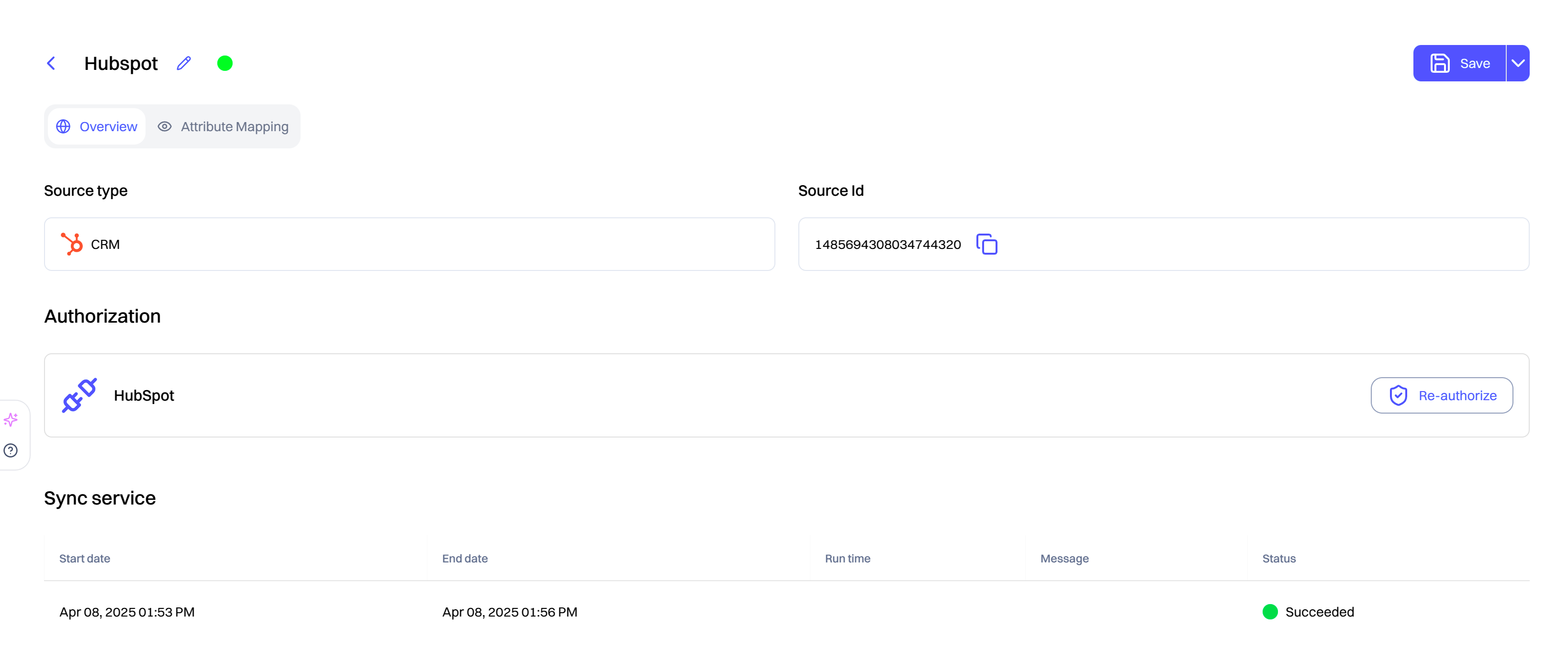Viewport: 1568px width, 651px height.
Task: Edit the Hubspot name with pencil icon
Action: [x=184, y=63]
